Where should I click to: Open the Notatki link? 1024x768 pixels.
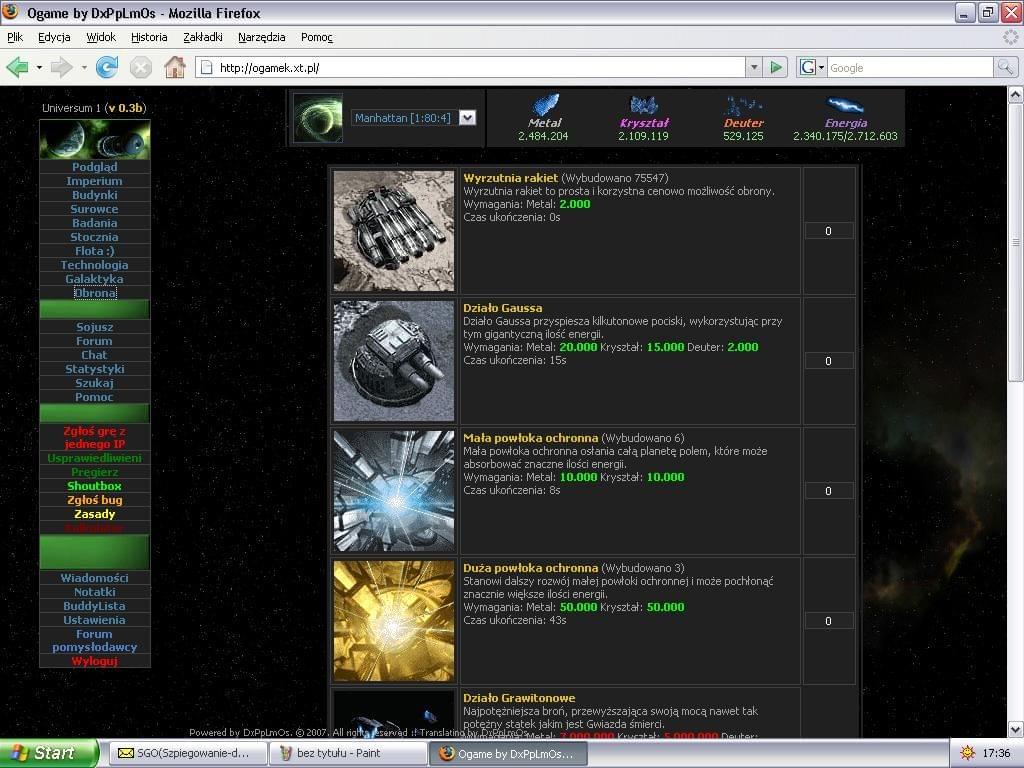coord(95,592)
